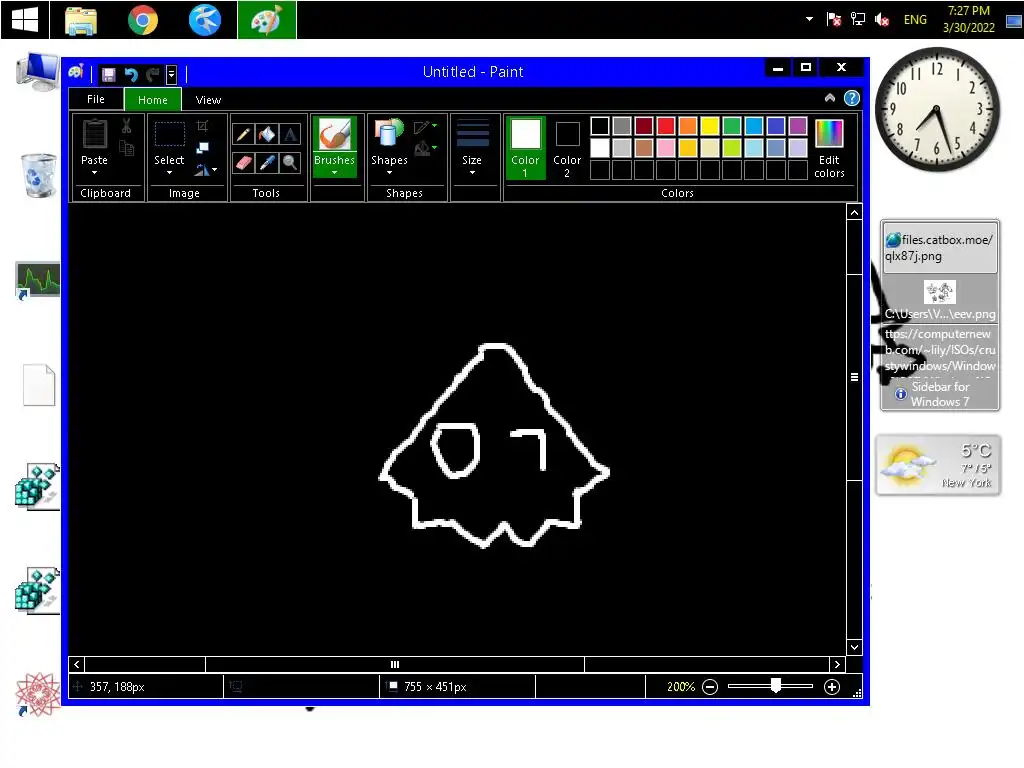
Task: Switch to the Home ribbon tab
Action: click(x=153, y=100)
